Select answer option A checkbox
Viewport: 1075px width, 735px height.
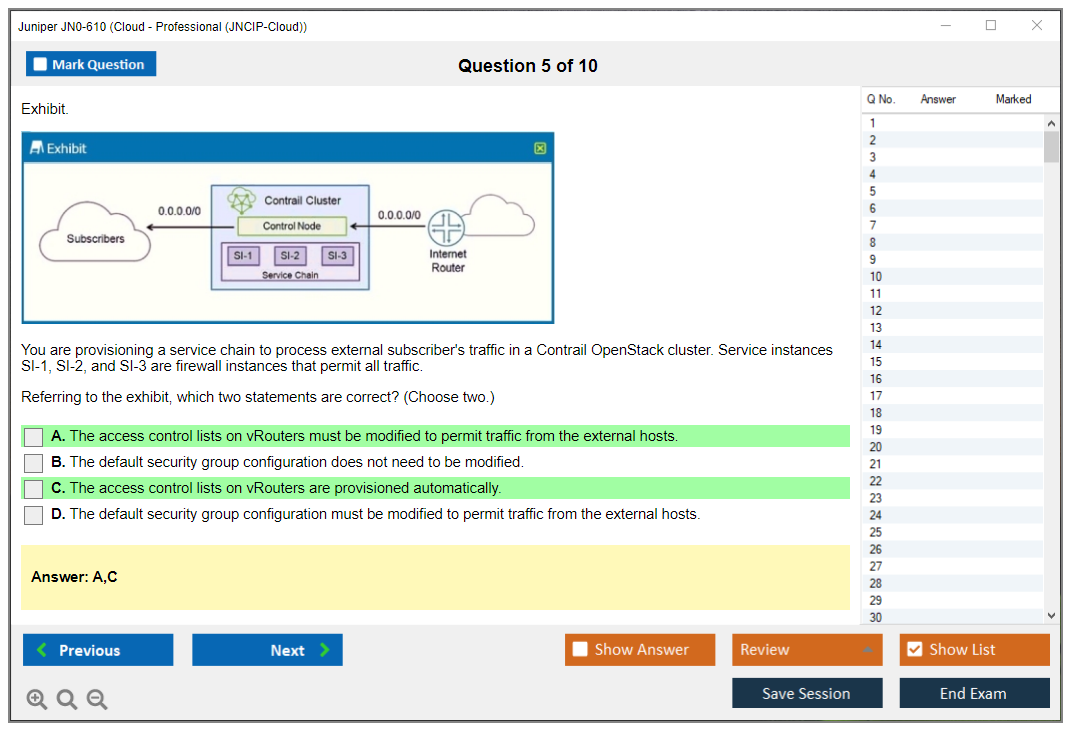pos(34,437)
